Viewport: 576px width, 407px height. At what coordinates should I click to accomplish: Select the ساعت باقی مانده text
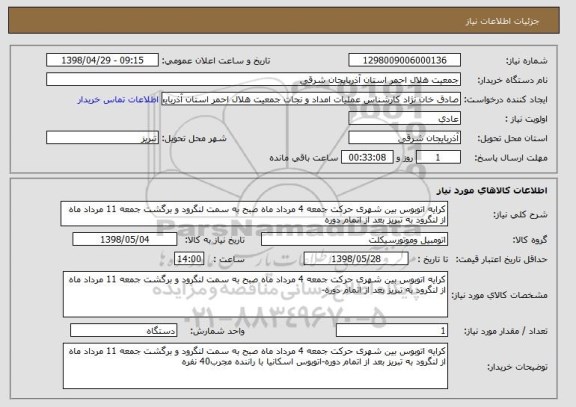[304, 158]
